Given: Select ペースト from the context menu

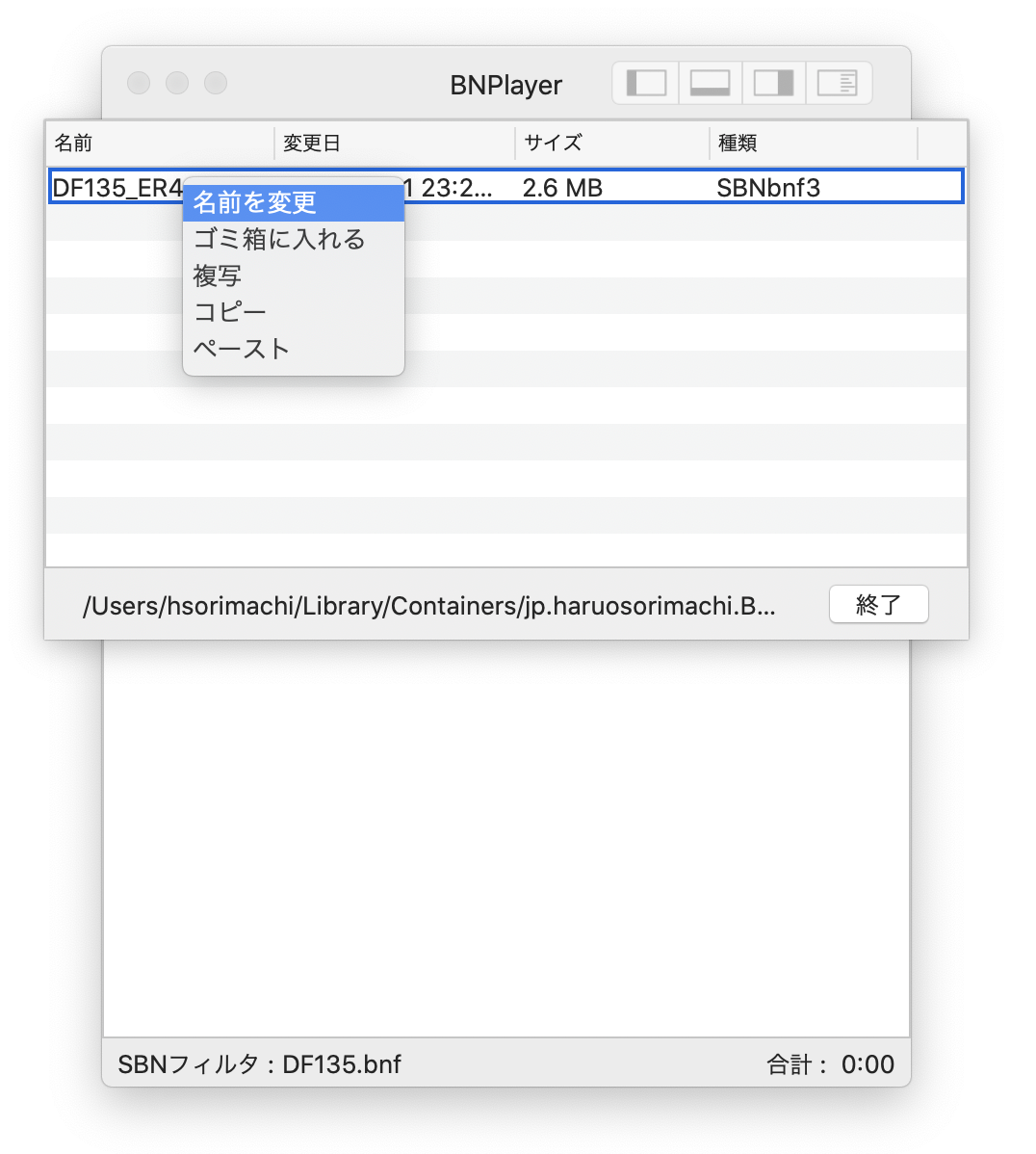Looking at the screenshot, I should [x=294, y=349].
